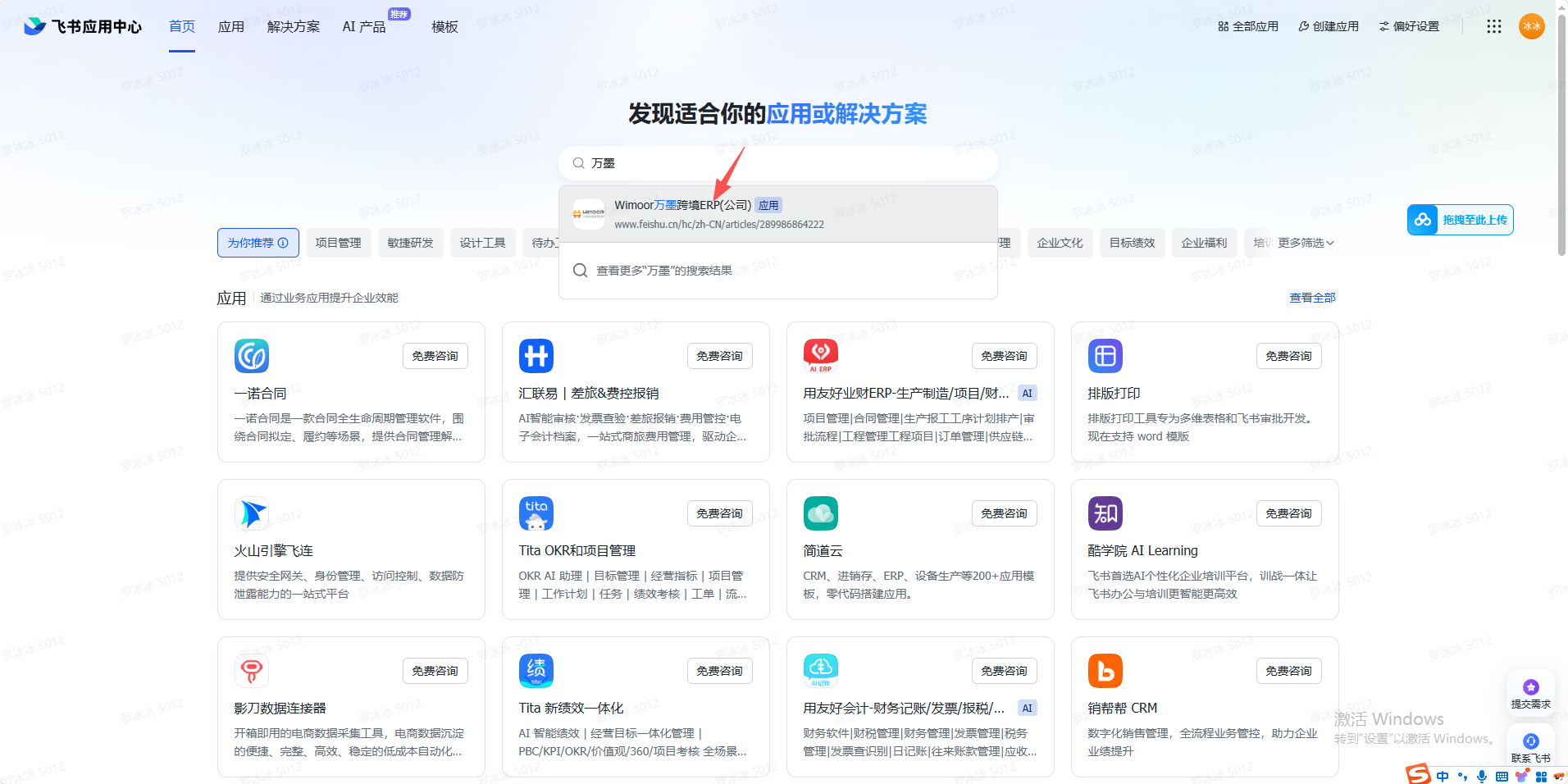Click the 销帮帮 CRM icon
The height and width of the screenshot is (784, 1568).
(1105, 671)
